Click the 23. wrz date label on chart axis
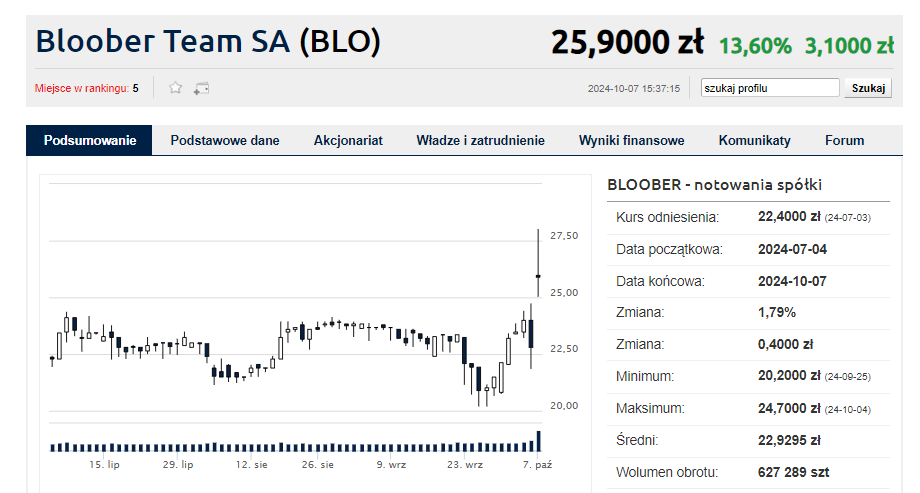 [x=465, y=465]
